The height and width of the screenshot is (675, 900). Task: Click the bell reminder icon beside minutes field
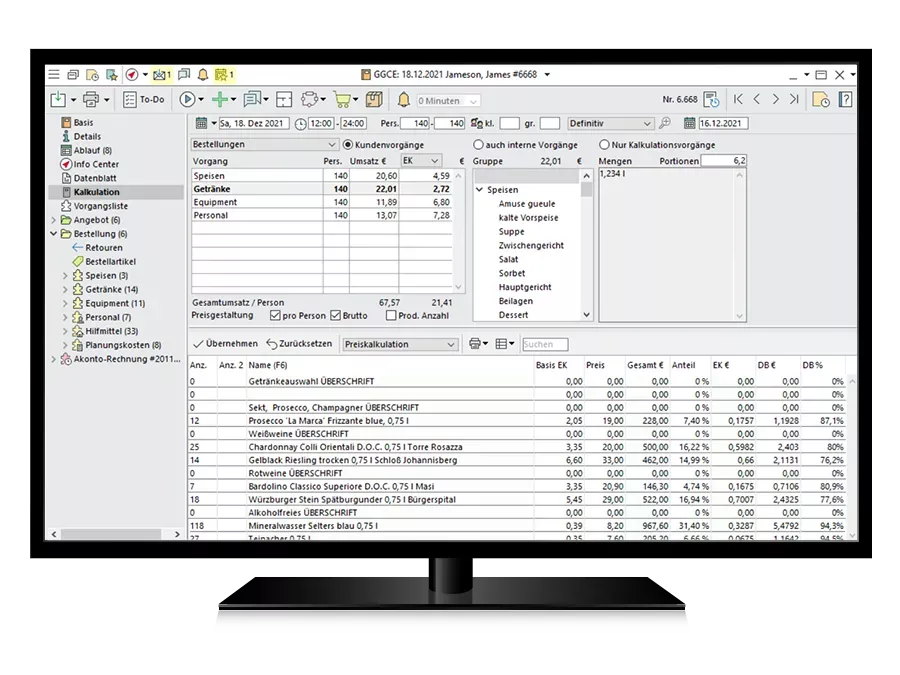(404, 99)
